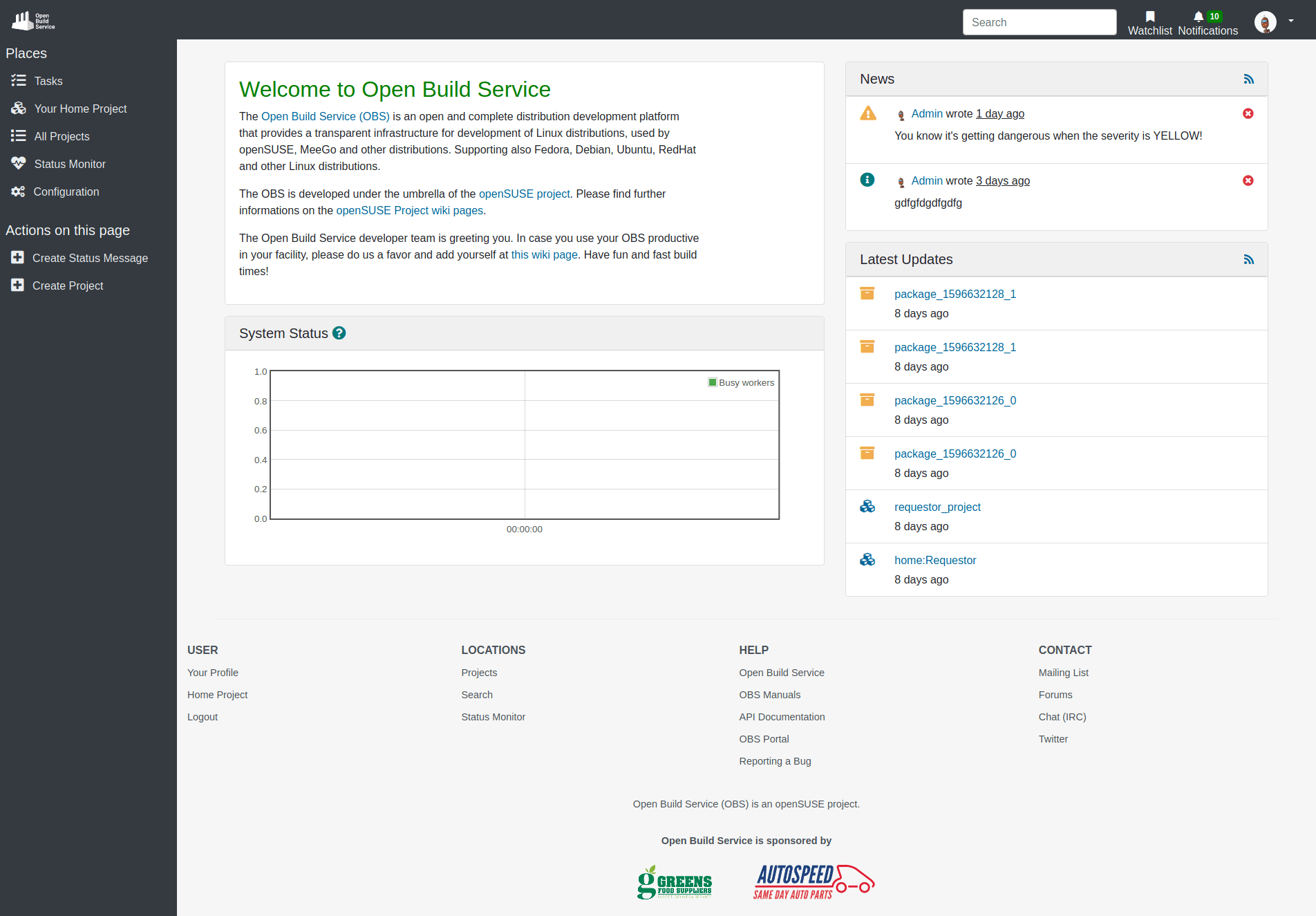Subscribe to the Latest Updates RSS feed

click(x=1248, y=259)
